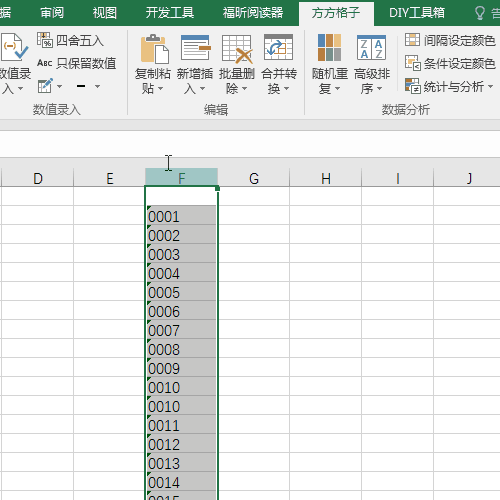Click the 间隔设定颜色 button label
Screen dimensions: 500x500
coord(460,41)
